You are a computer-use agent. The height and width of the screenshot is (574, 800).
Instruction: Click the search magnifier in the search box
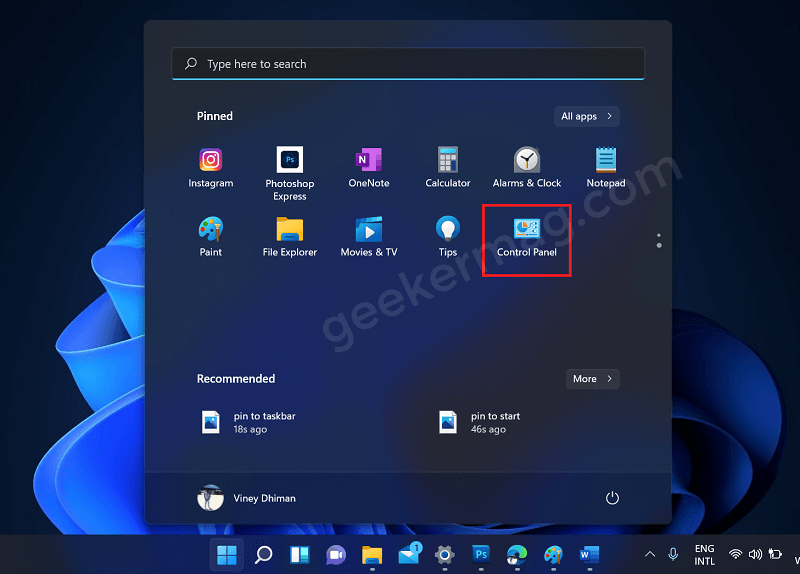(x=191, y=63)
